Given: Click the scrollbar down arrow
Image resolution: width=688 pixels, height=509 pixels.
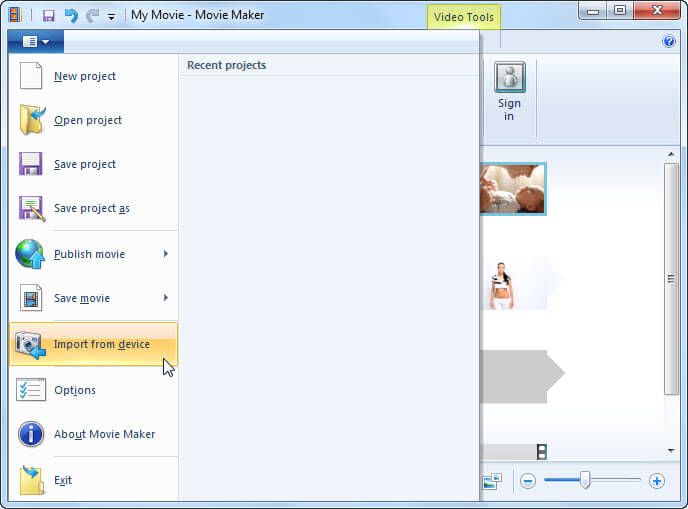Looking at the screenshot, I should coord(671,450).
